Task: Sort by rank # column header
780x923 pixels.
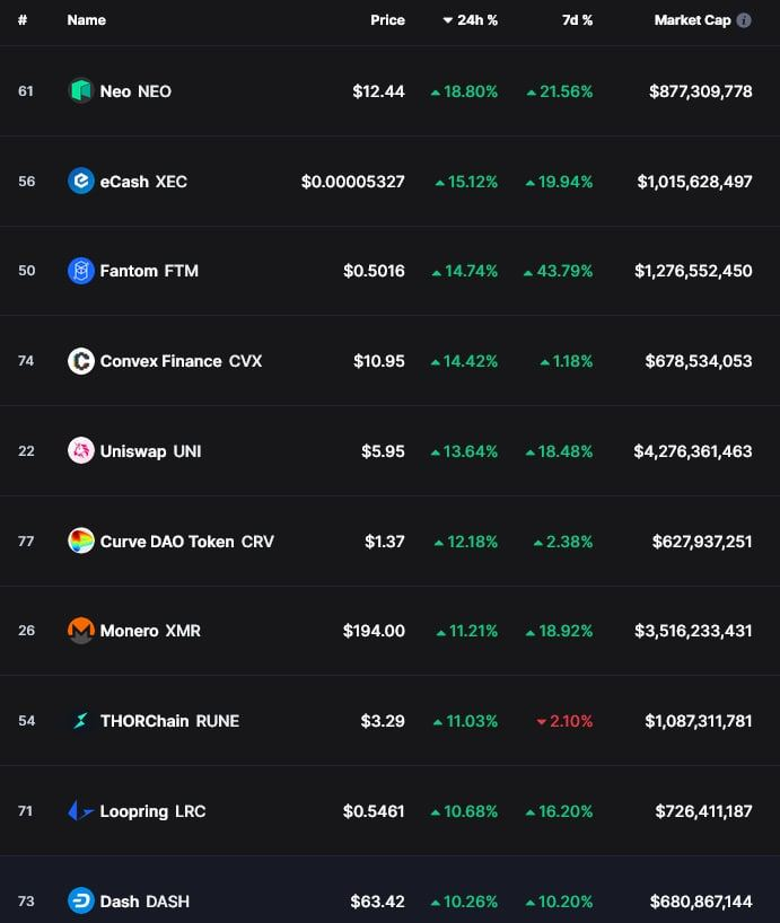Action: coord(22,20)
